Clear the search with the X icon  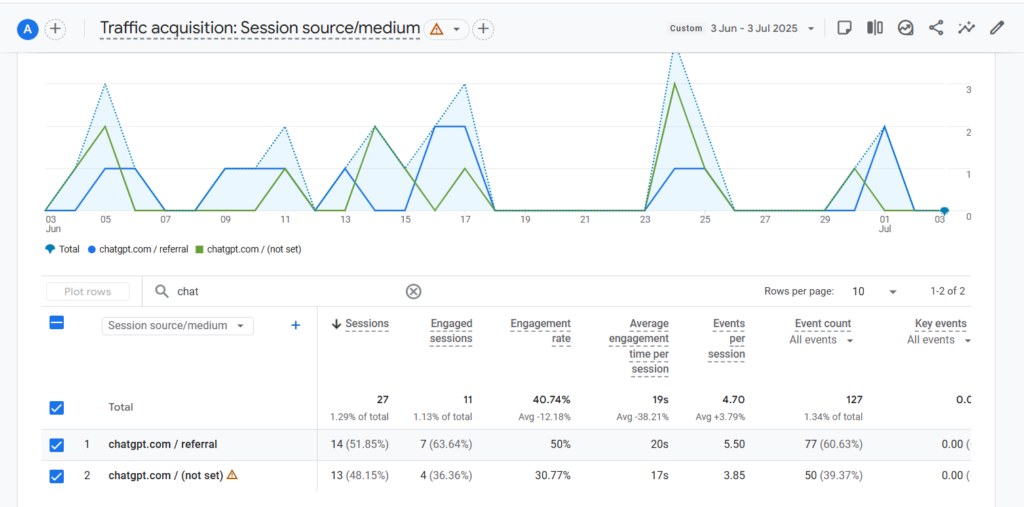click(413, 291)
